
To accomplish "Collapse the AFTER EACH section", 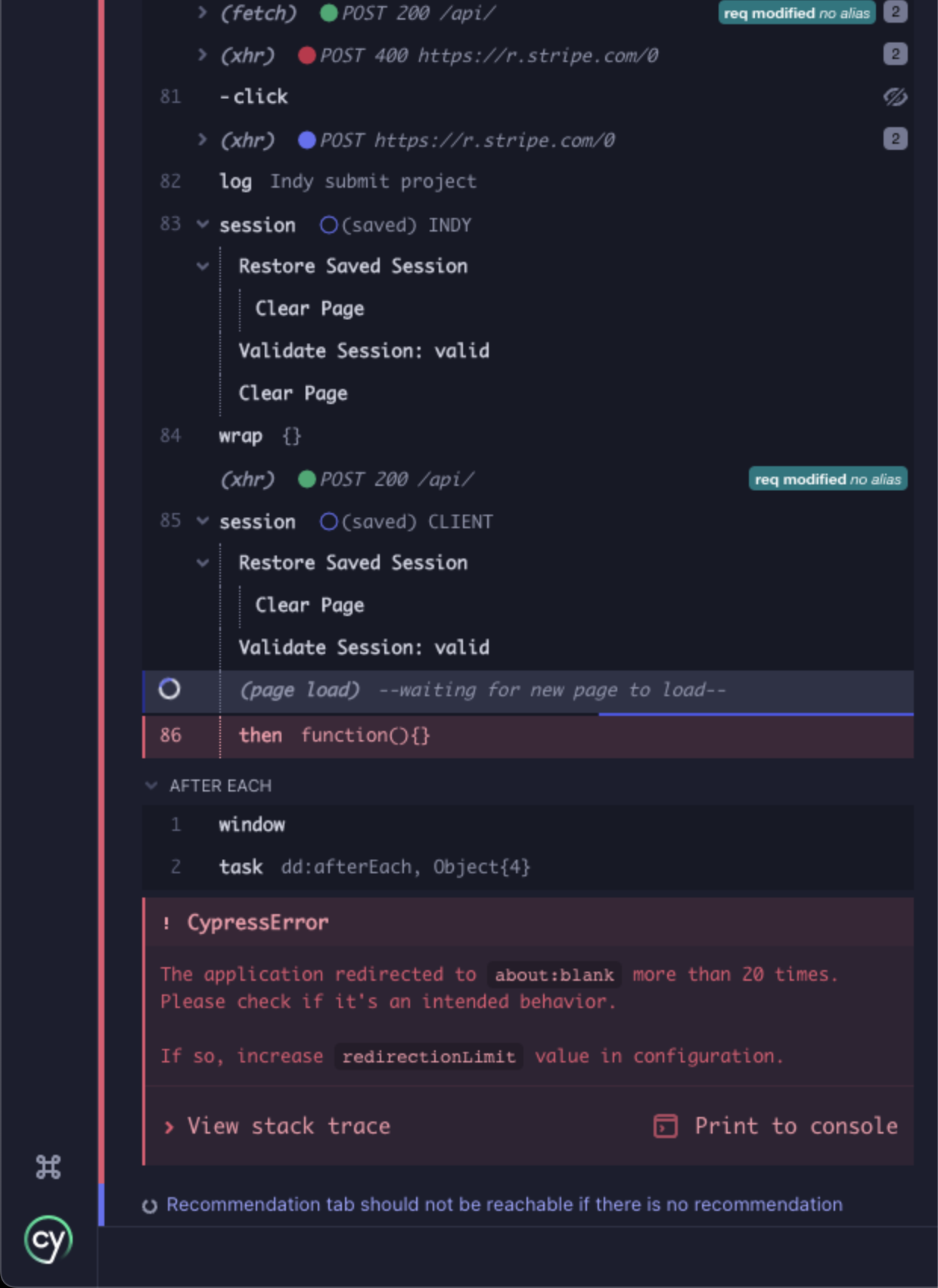I will [151, 786].
